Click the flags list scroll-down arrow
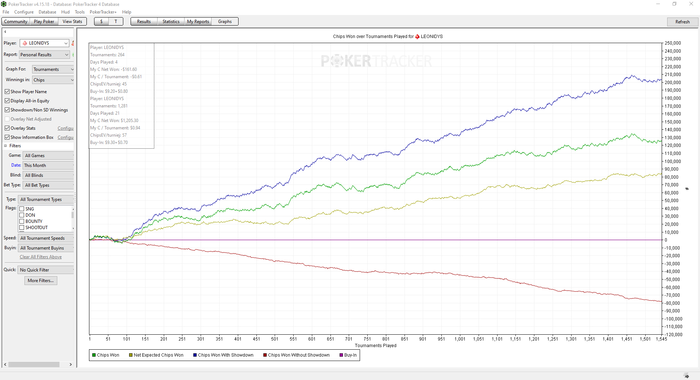This screenshot has width=700, height=380. tap(73, 228)
